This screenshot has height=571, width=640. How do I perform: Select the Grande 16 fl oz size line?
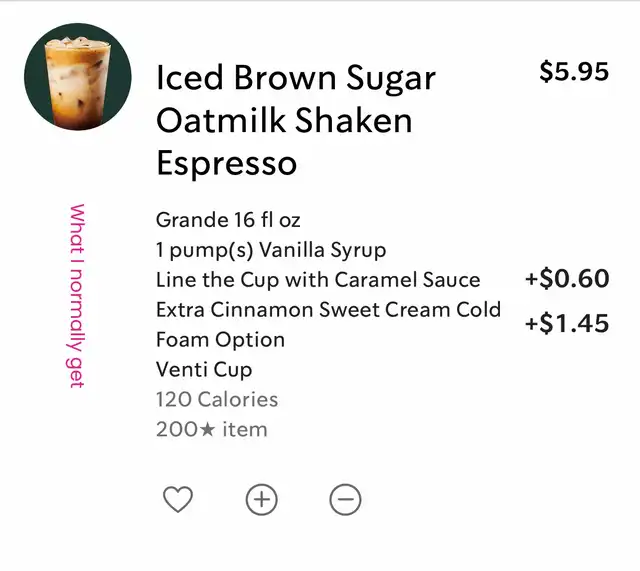228,219
